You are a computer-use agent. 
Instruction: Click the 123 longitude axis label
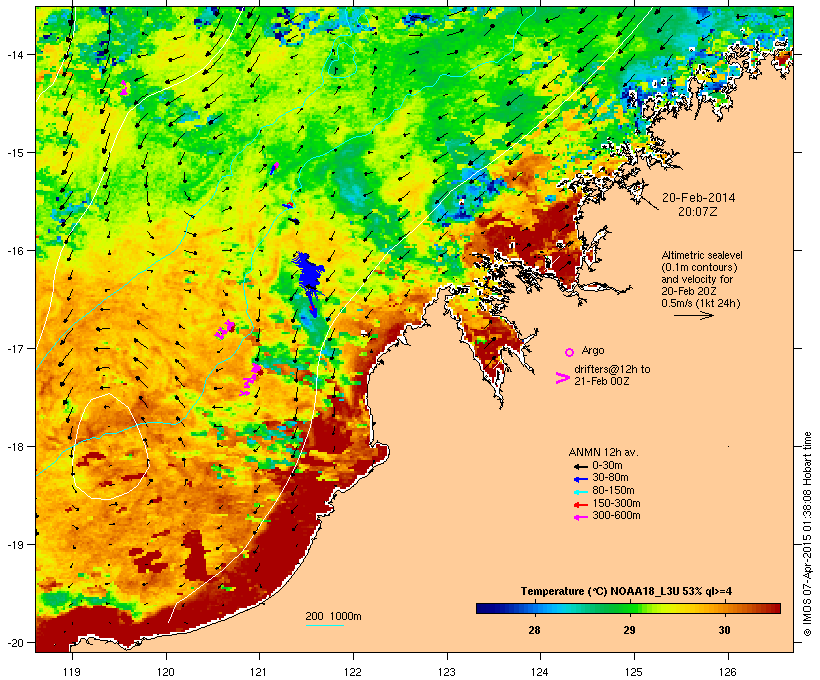tap(447, 672)
